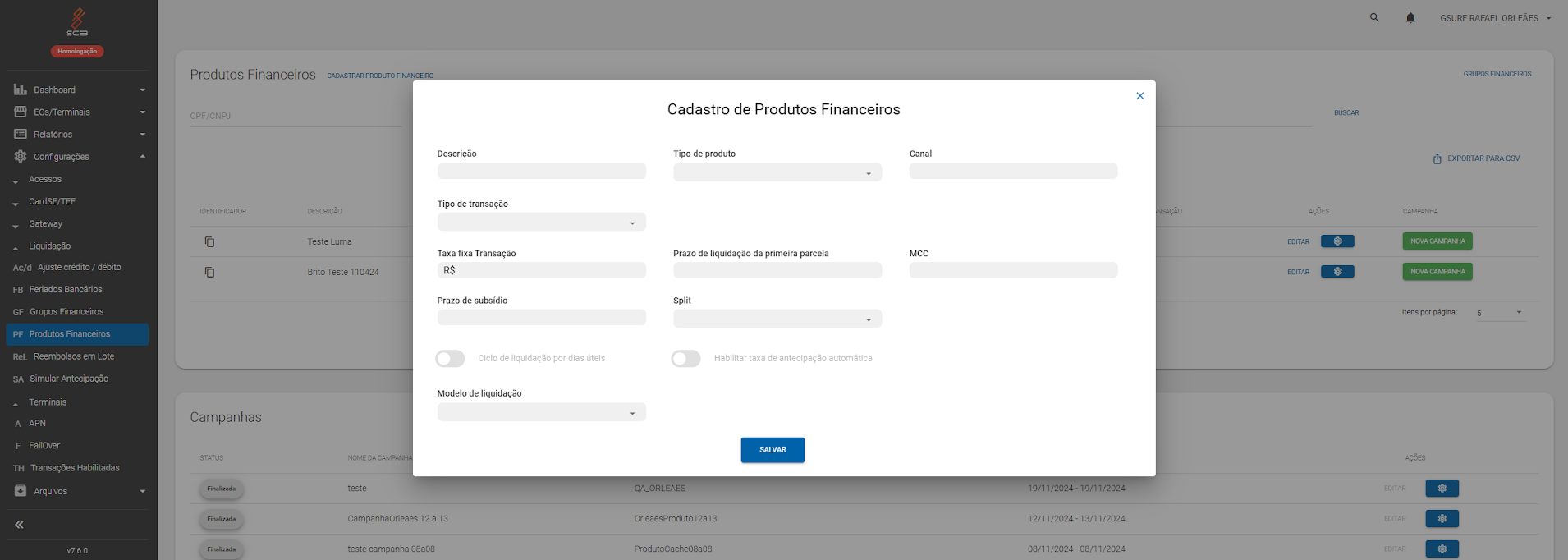Open Feriados Bancários menu item

[77, 289]
